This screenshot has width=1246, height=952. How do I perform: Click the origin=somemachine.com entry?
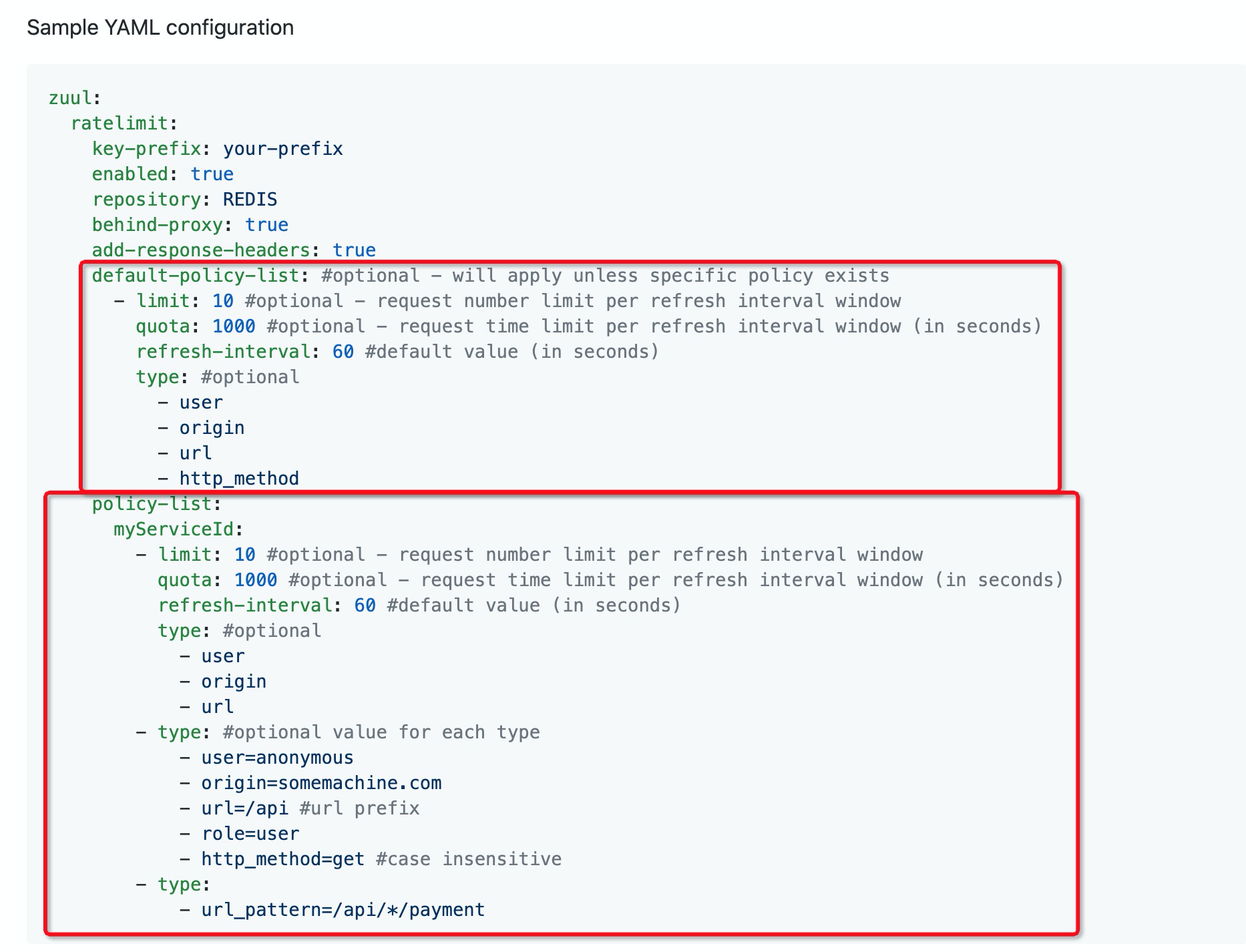click(321, 783)
